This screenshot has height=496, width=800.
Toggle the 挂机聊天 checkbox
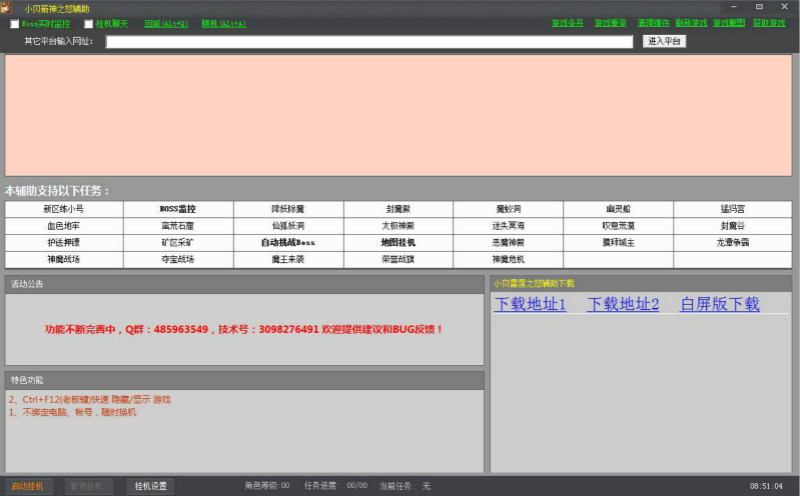point(89,24)
